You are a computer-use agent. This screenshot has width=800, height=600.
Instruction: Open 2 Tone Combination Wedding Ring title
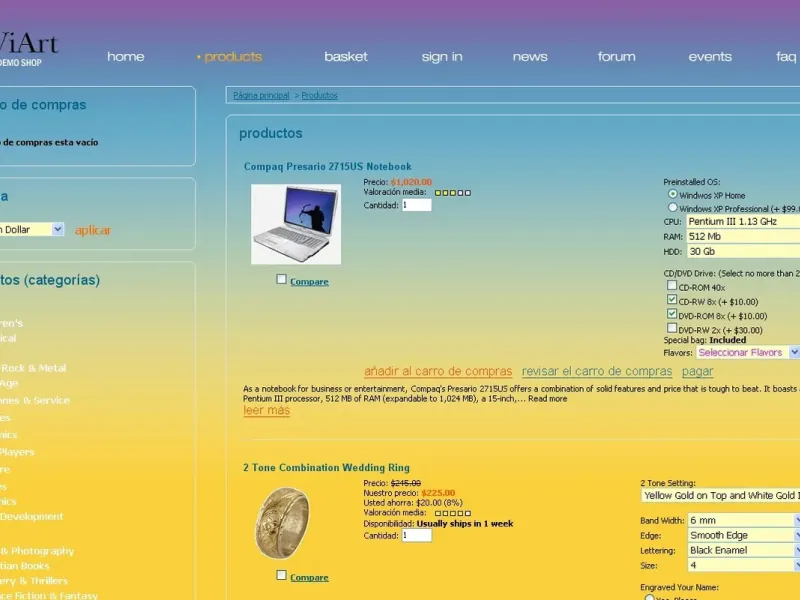tap(327, 467)
